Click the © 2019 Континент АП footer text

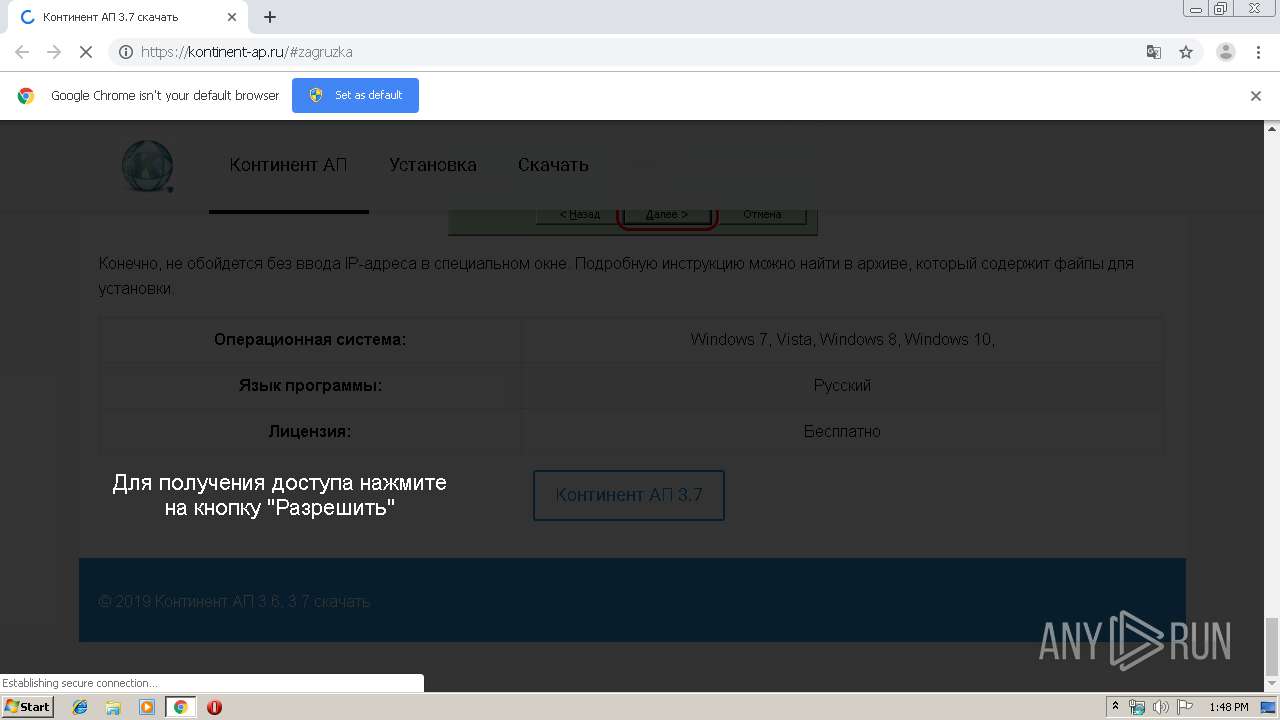[x=234, y=602]
